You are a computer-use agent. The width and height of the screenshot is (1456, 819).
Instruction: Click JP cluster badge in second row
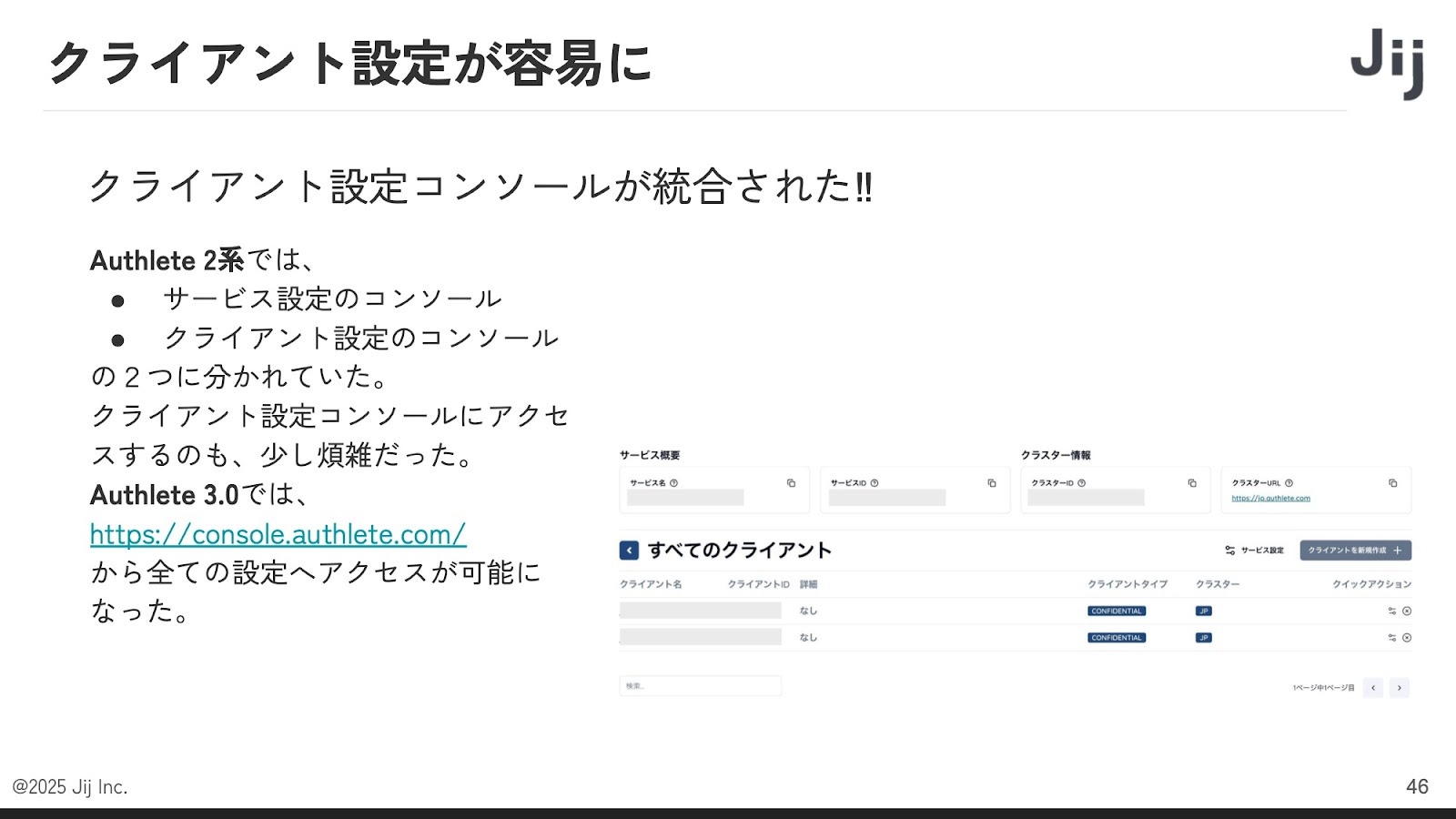[1204, 638]
